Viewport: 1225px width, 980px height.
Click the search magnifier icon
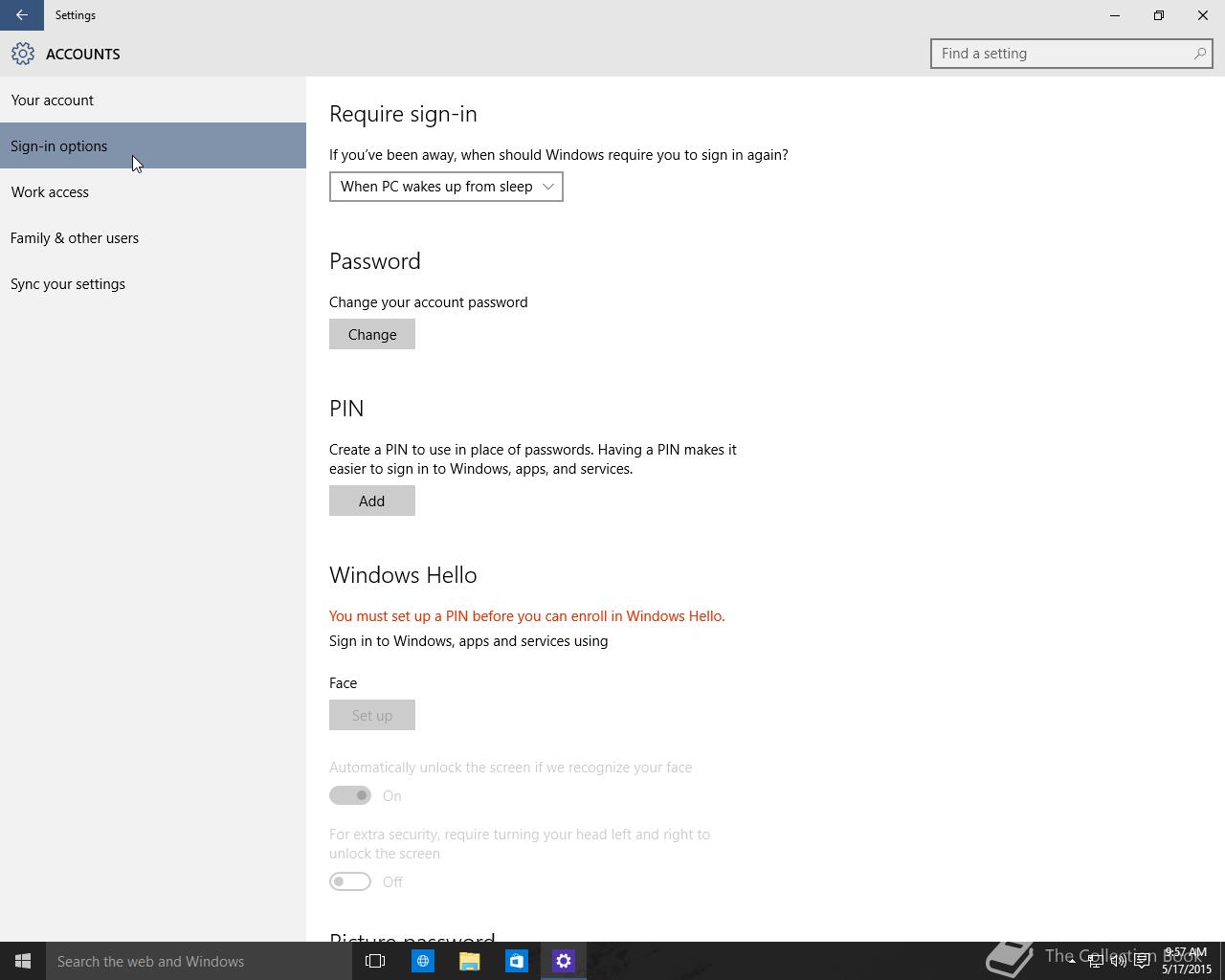(1199, 54)
